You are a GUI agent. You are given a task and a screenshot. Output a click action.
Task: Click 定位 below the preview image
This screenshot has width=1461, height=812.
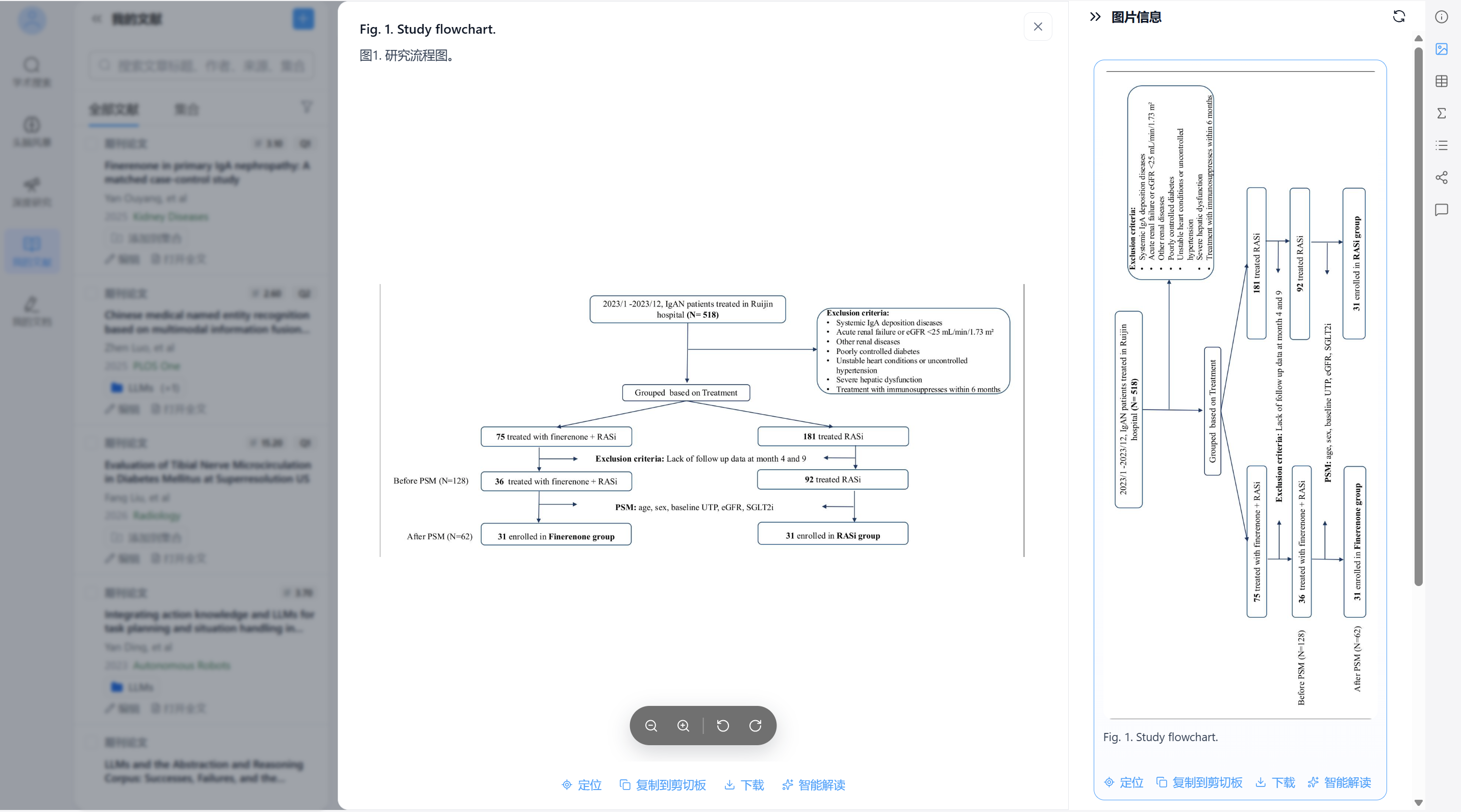(582, 785)
